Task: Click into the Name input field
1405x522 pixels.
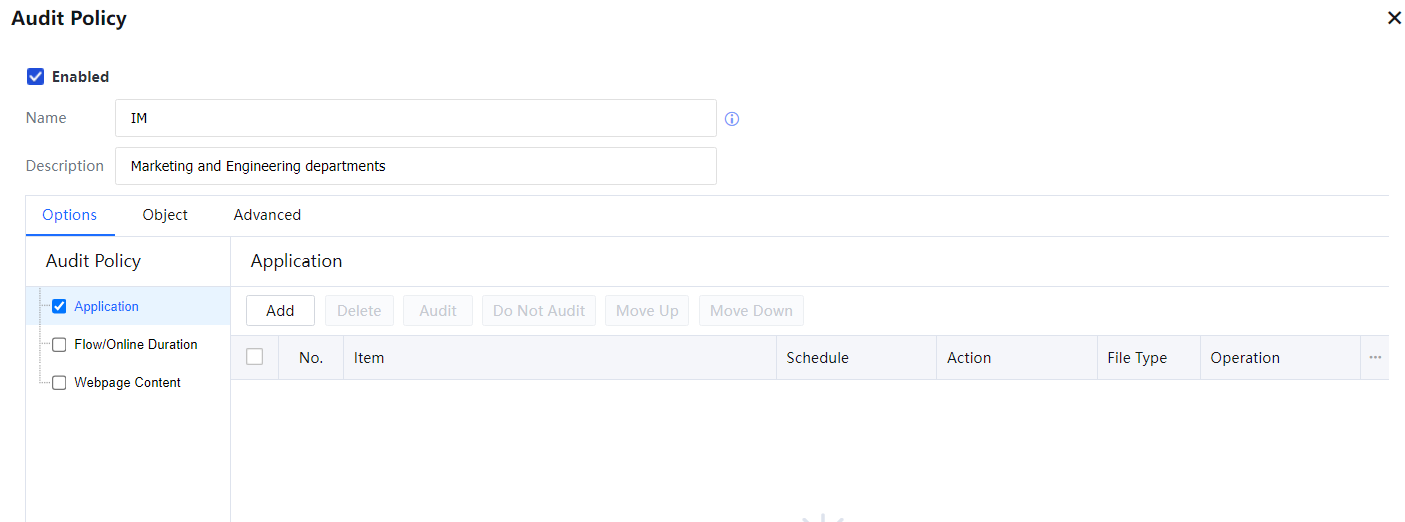Action: point(415,118)
